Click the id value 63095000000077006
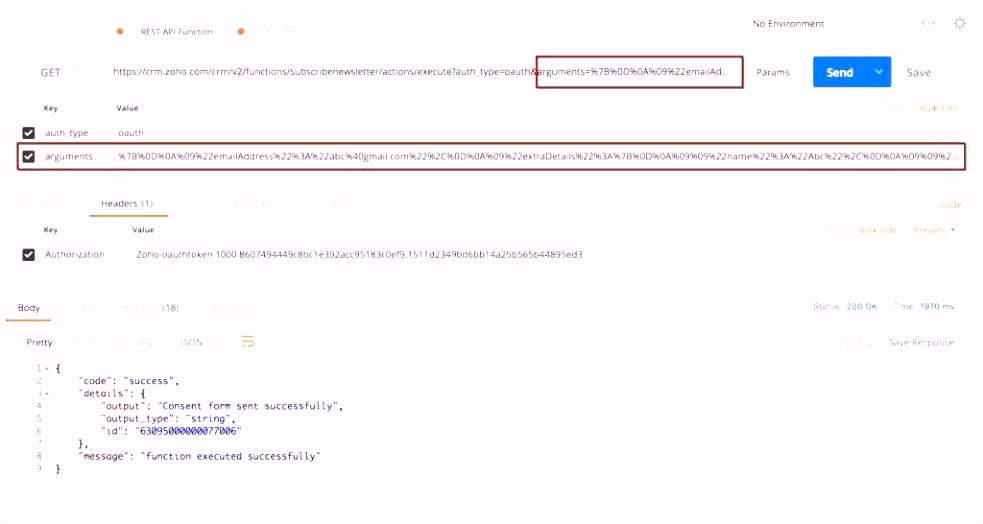 coord(189,431)
